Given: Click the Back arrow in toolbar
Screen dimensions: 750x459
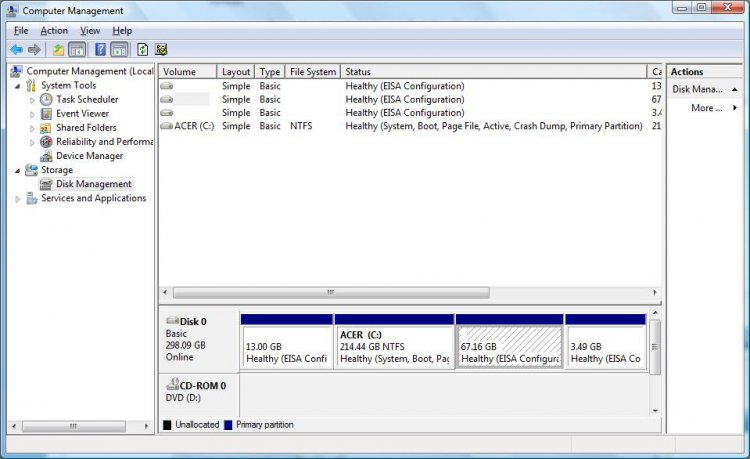Looking at the screenshot, I should coord(16,49).
